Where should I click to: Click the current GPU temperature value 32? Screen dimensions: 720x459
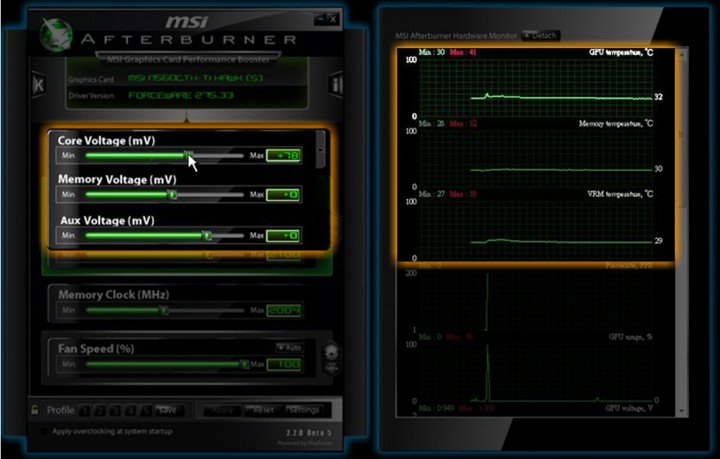pos(658,97)
